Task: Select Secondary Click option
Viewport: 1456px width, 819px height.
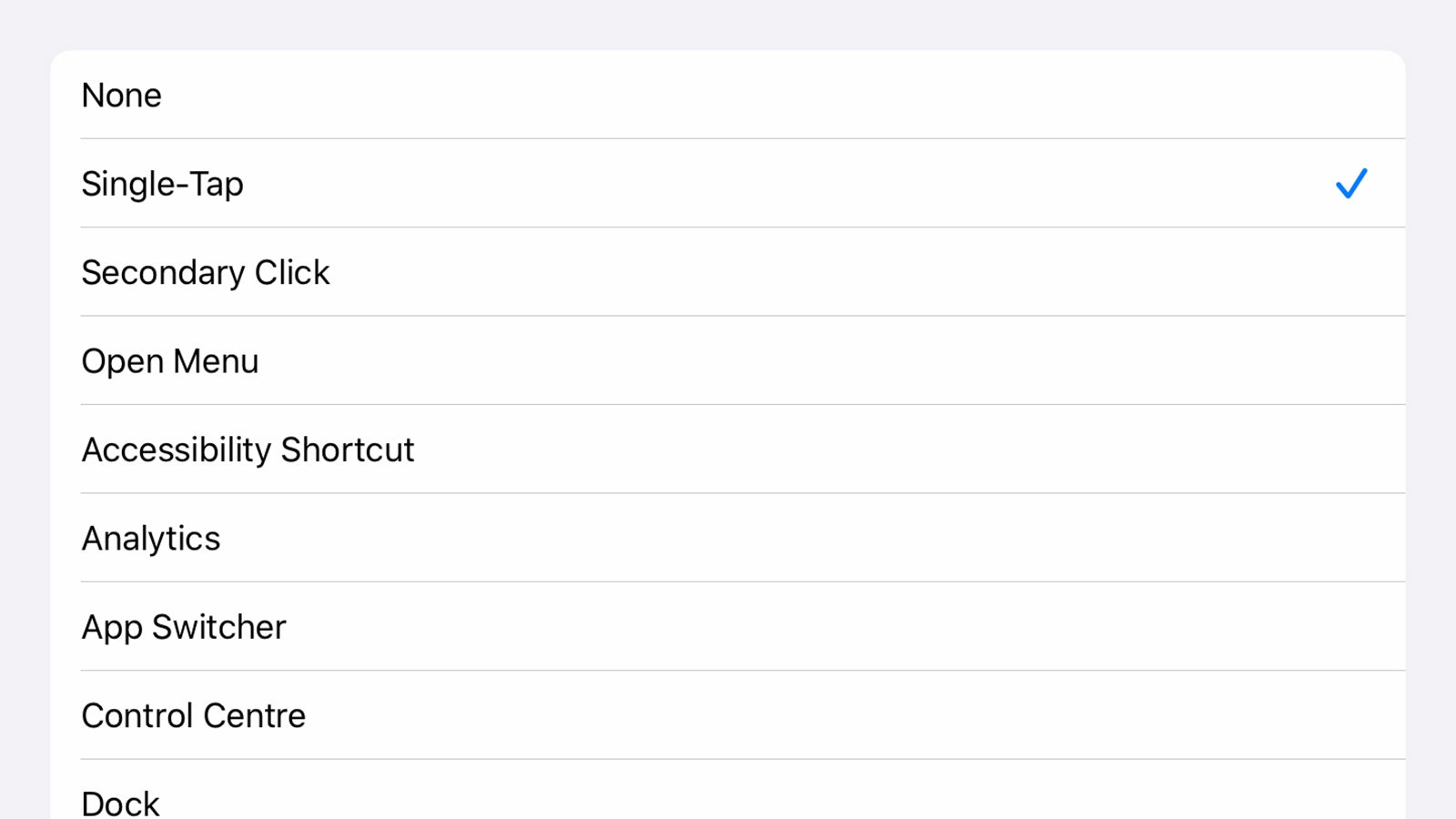Action: click(728, 272)
